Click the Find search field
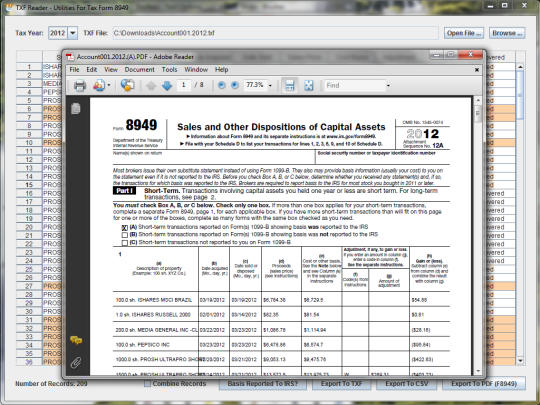Viewport: 540px width, 405px height. (355, 85)
